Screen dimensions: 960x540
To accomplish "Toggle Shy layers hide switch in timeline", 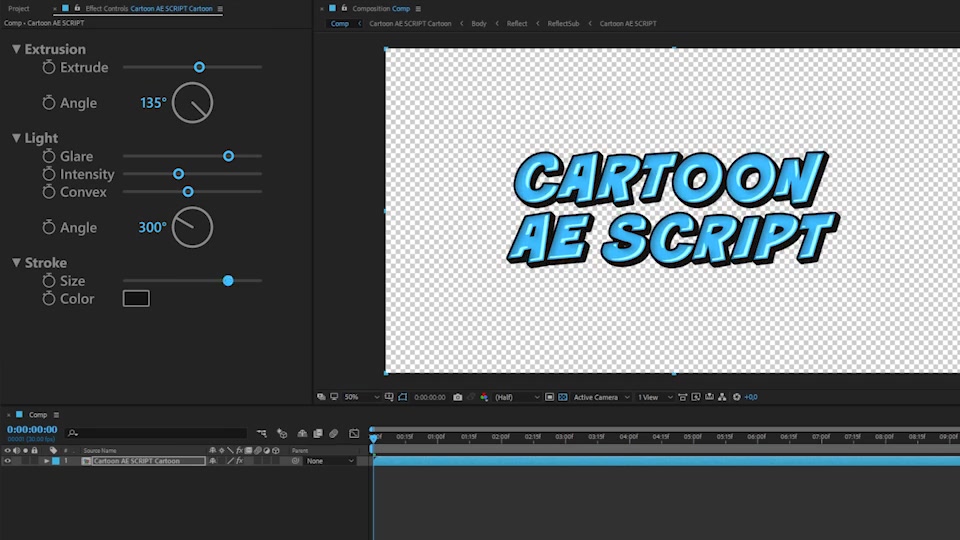I will click(302, 433).
